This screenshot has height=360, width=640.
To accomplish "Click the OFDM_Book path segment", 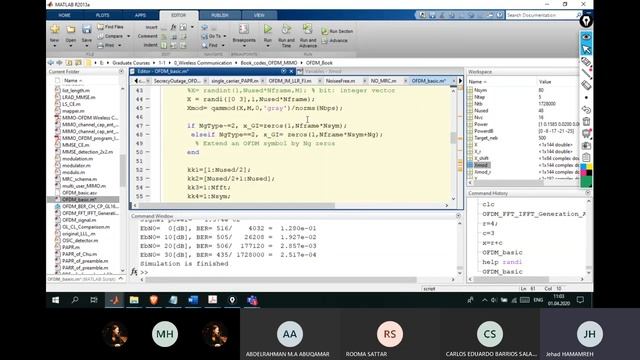I will coord(319,63).
